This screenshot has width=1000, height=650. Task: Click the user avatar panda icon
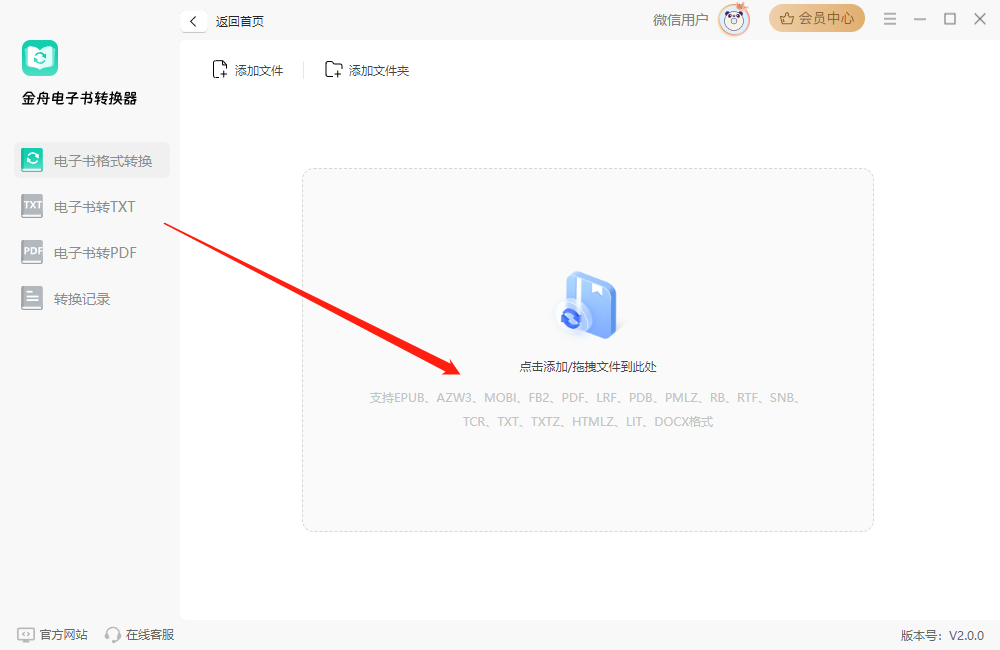[x=733, y=20]
